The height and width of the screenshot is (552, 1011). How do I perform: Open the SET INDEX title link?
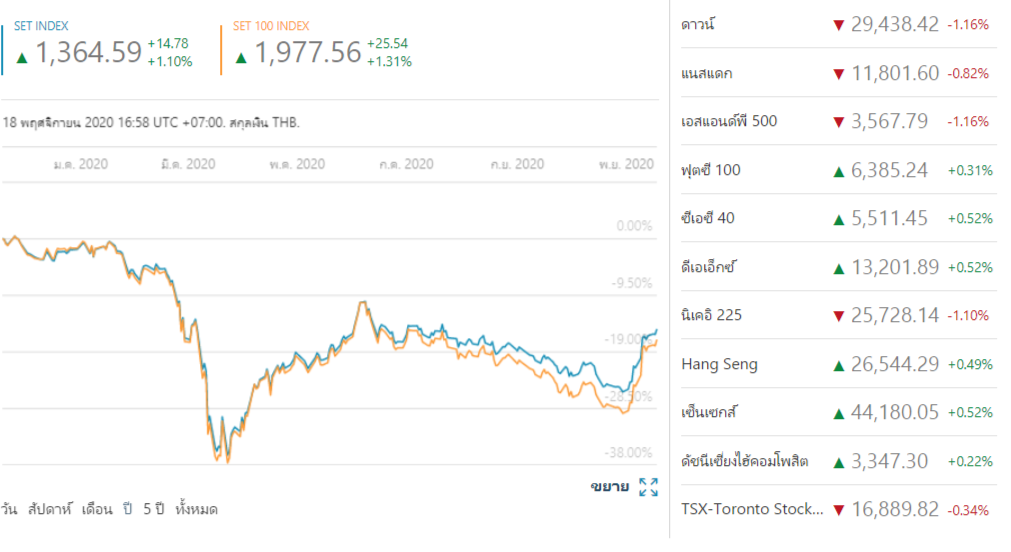click(41, 26)
